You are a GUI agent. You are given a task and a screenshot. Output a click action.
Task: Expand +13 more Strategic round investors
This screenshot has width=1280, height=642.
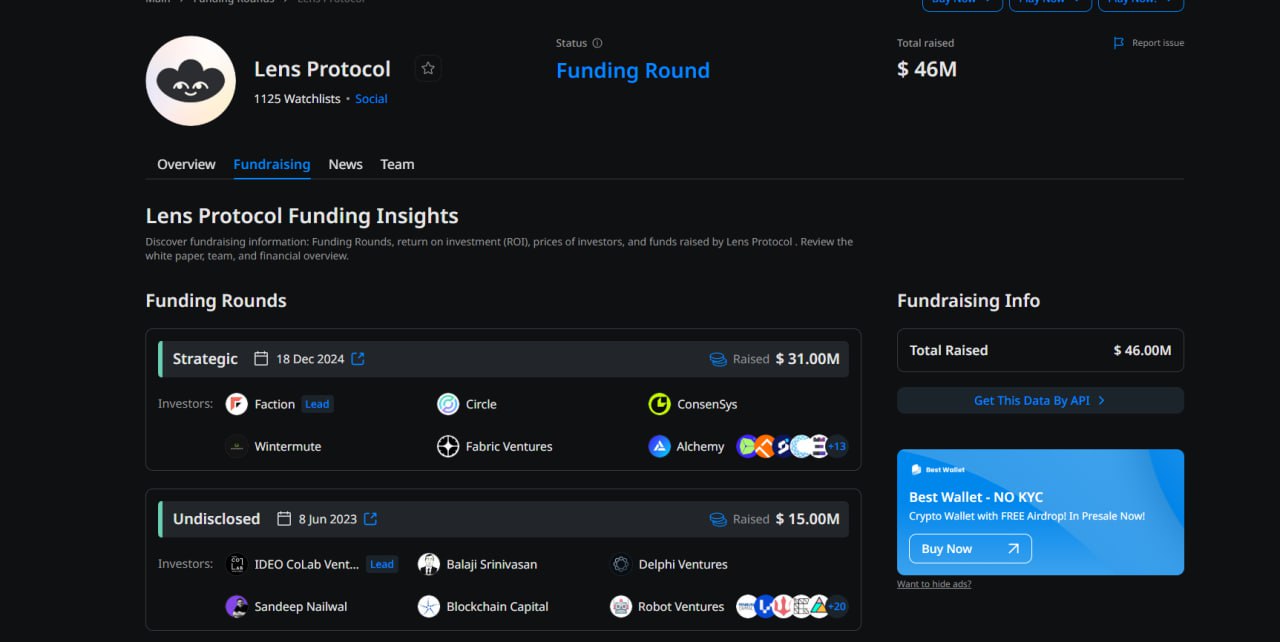(837, 446)
